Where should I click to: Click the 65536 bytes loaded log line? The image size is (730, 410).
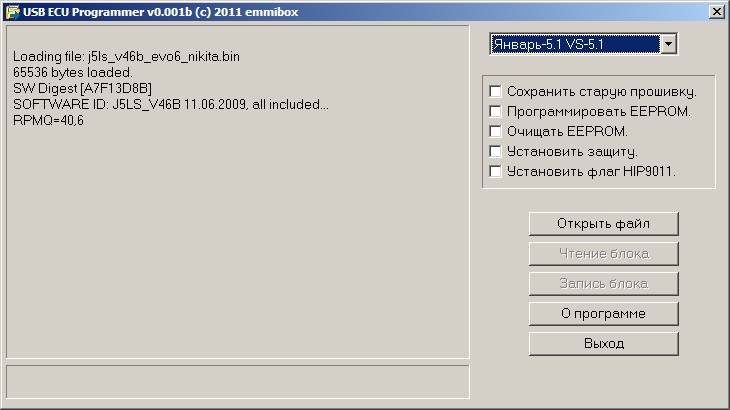[x=72, y=73]
